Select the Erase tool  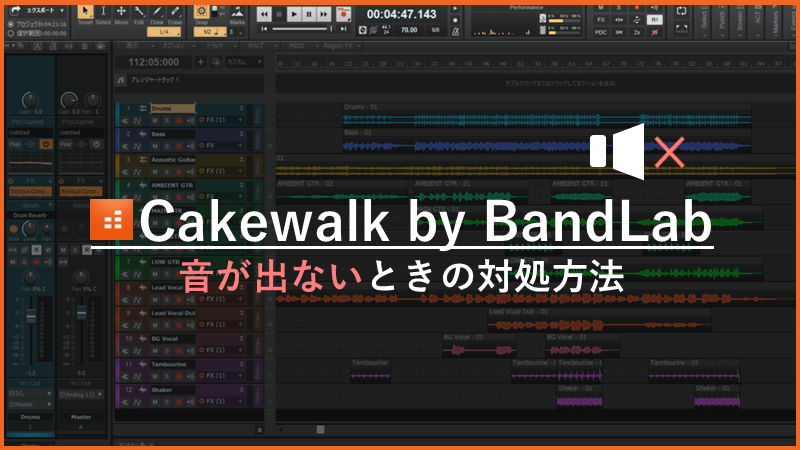coord(175,14)
